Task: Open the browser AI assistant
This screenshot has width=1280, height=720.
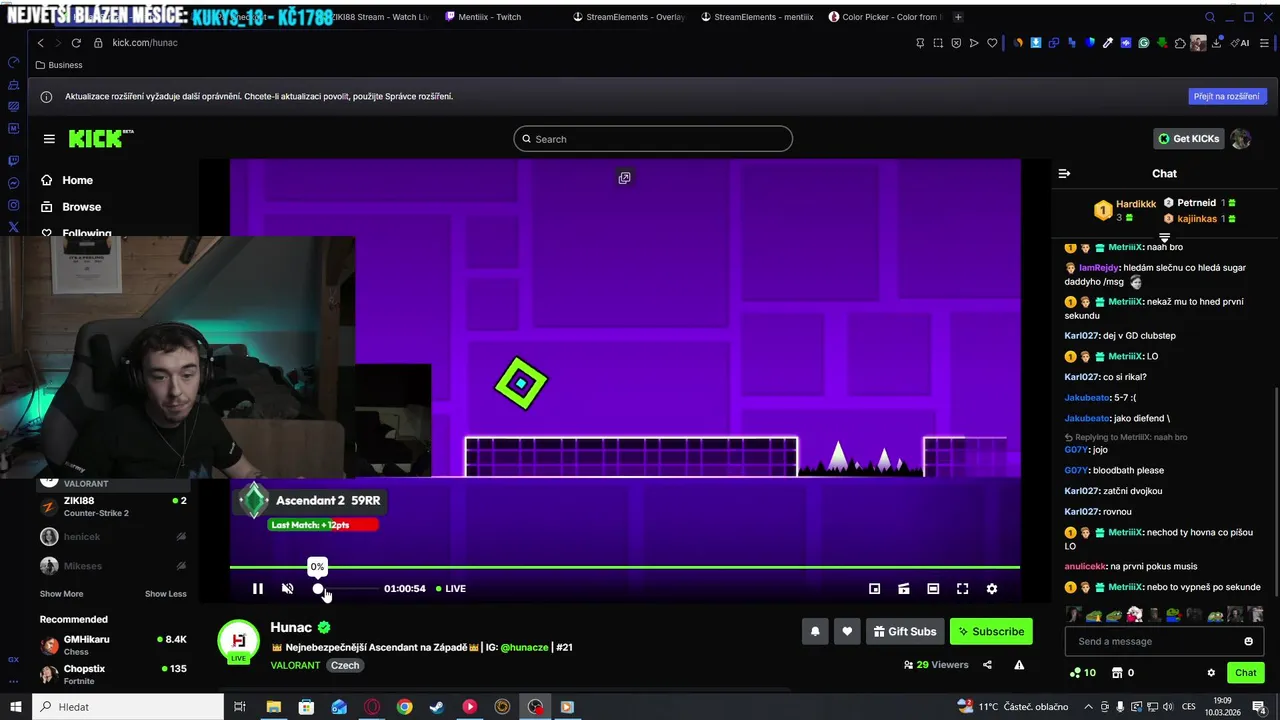Action: [1240, 43]
